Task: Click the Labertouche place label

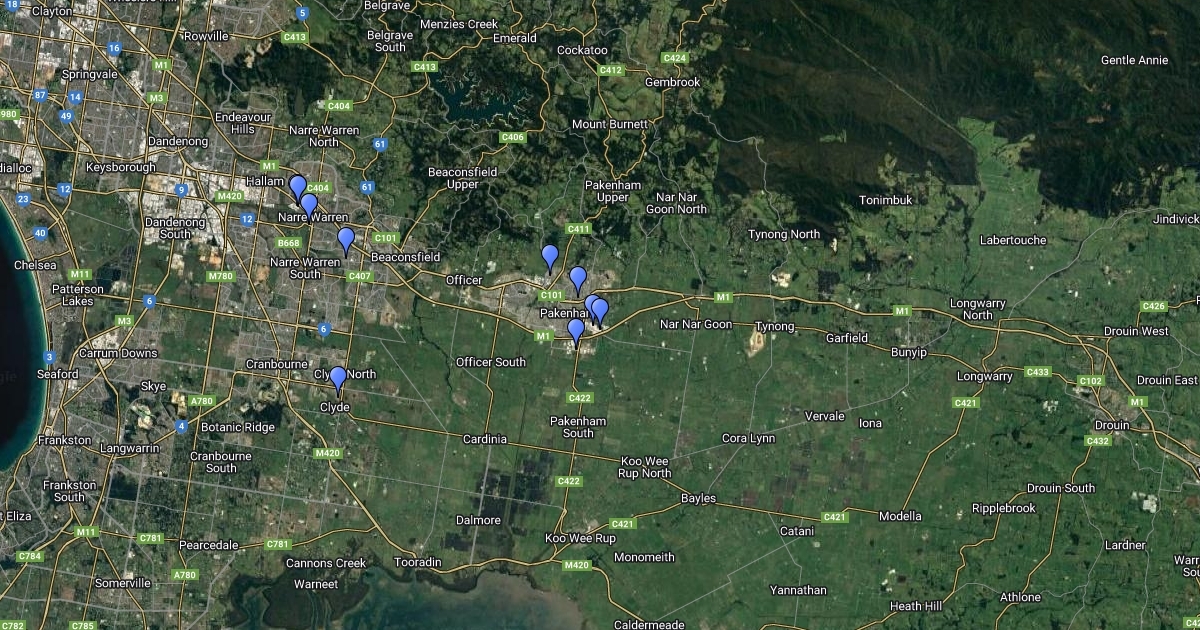Action: [1012, 240]
